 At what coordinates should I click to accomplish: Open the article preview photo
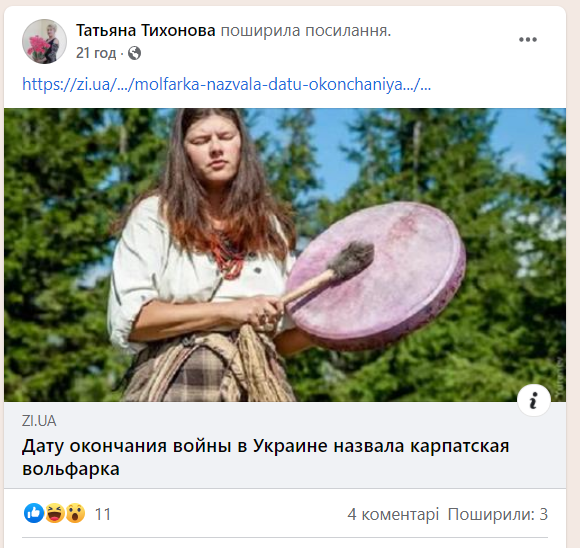285,255
